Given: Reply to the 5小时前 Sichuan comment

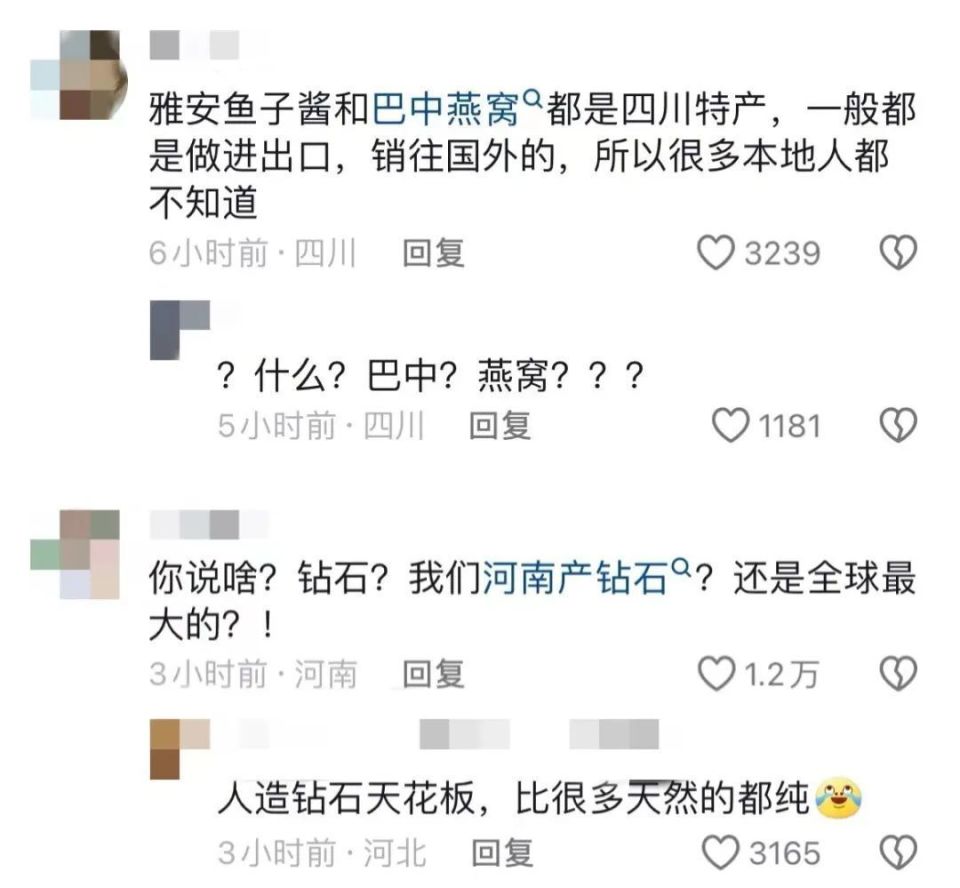Looking at the screenshot, I should [x=500, y=426].
